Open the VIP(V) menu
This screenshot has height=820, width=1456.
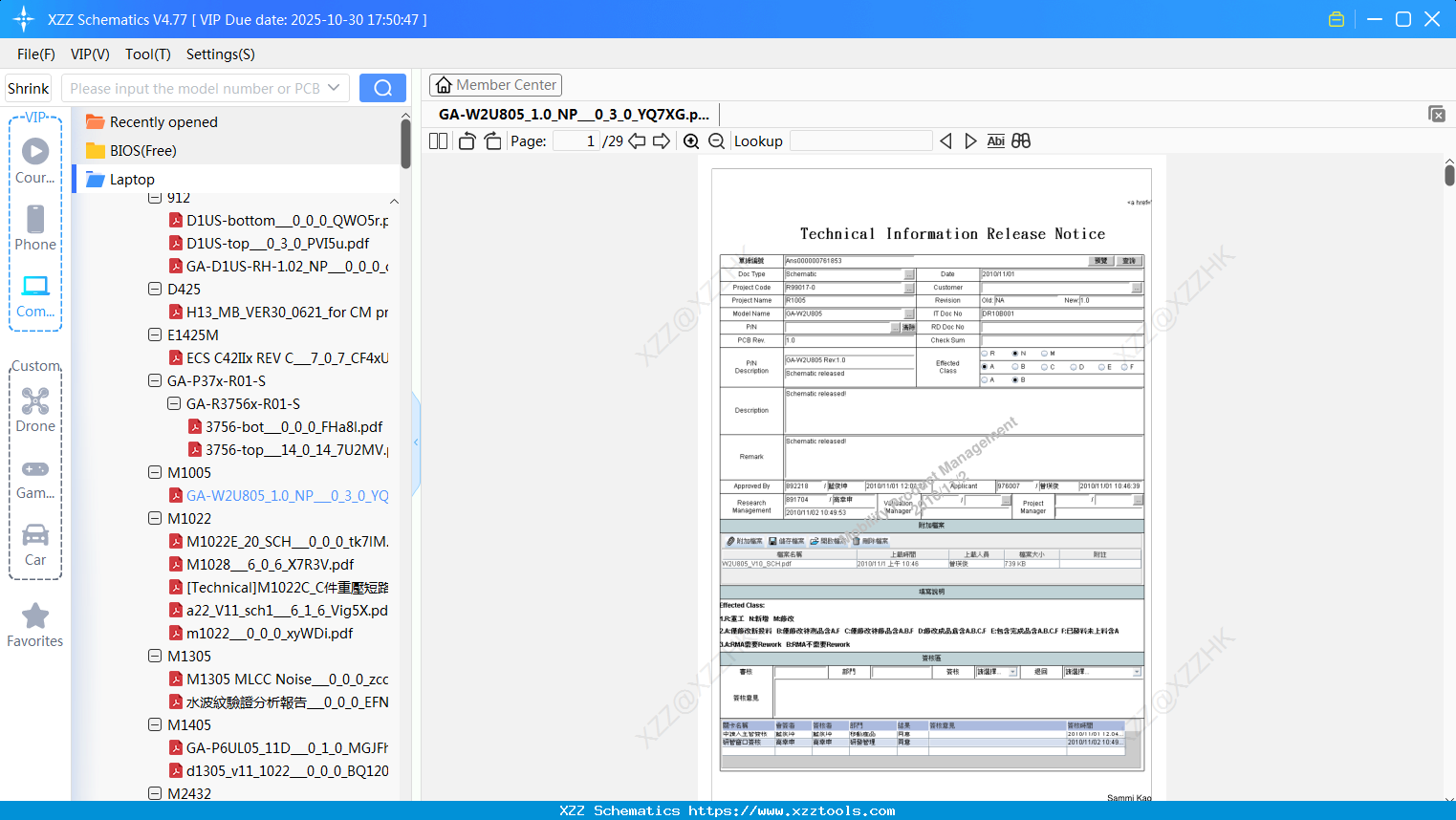click(90, 54)
